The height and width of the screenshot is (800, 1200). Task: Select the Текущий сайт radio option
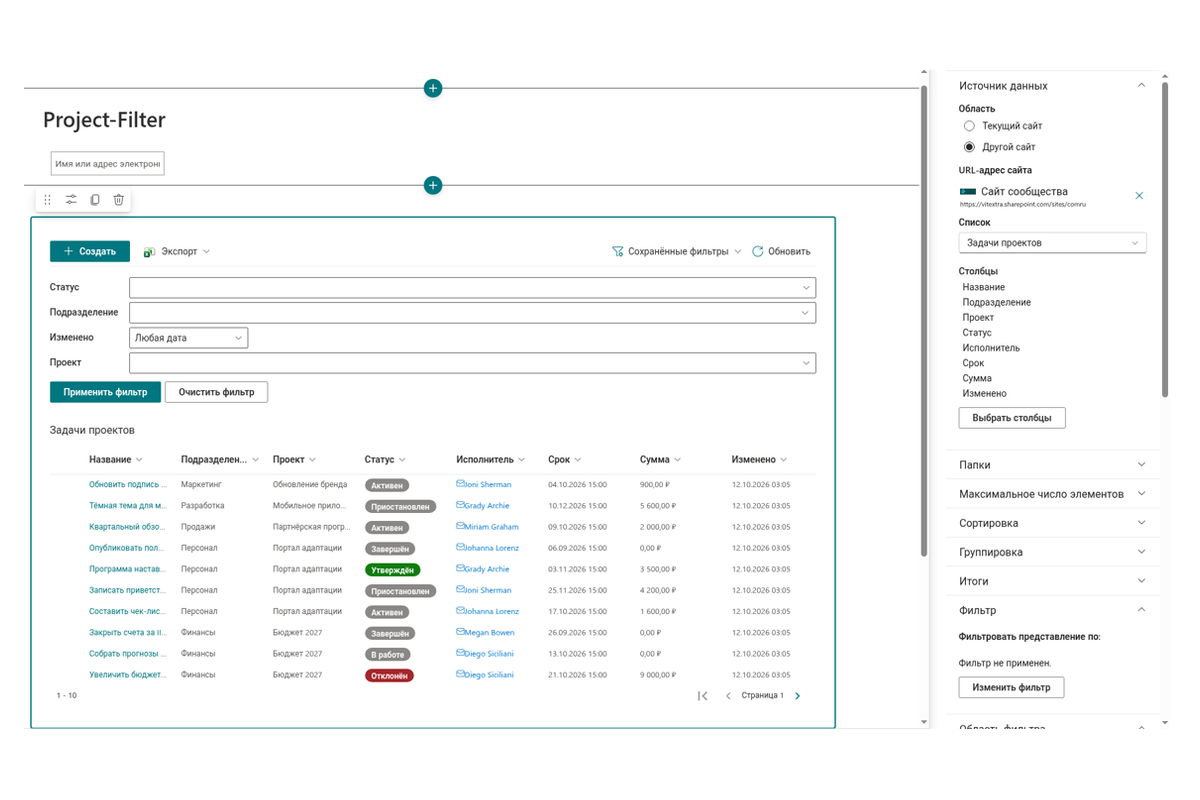[968, 126]
